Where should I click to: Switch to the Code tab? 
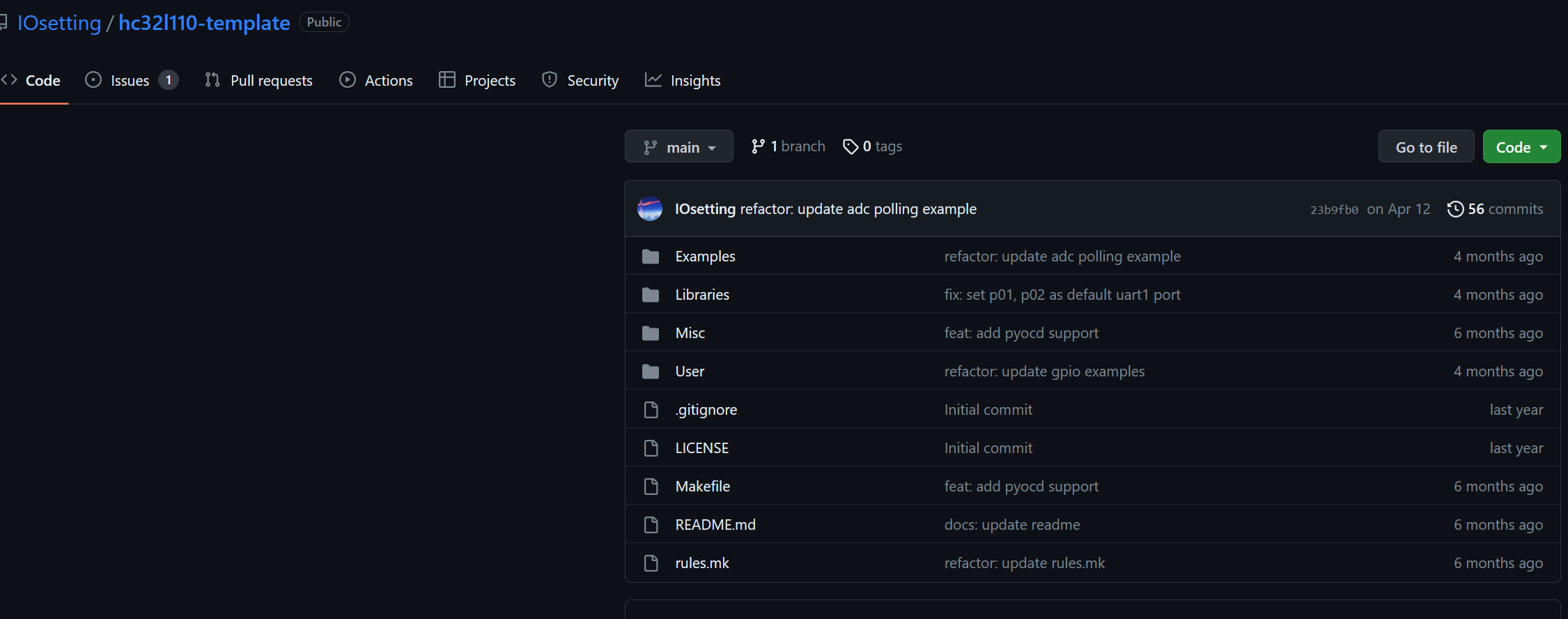point(31,81)
